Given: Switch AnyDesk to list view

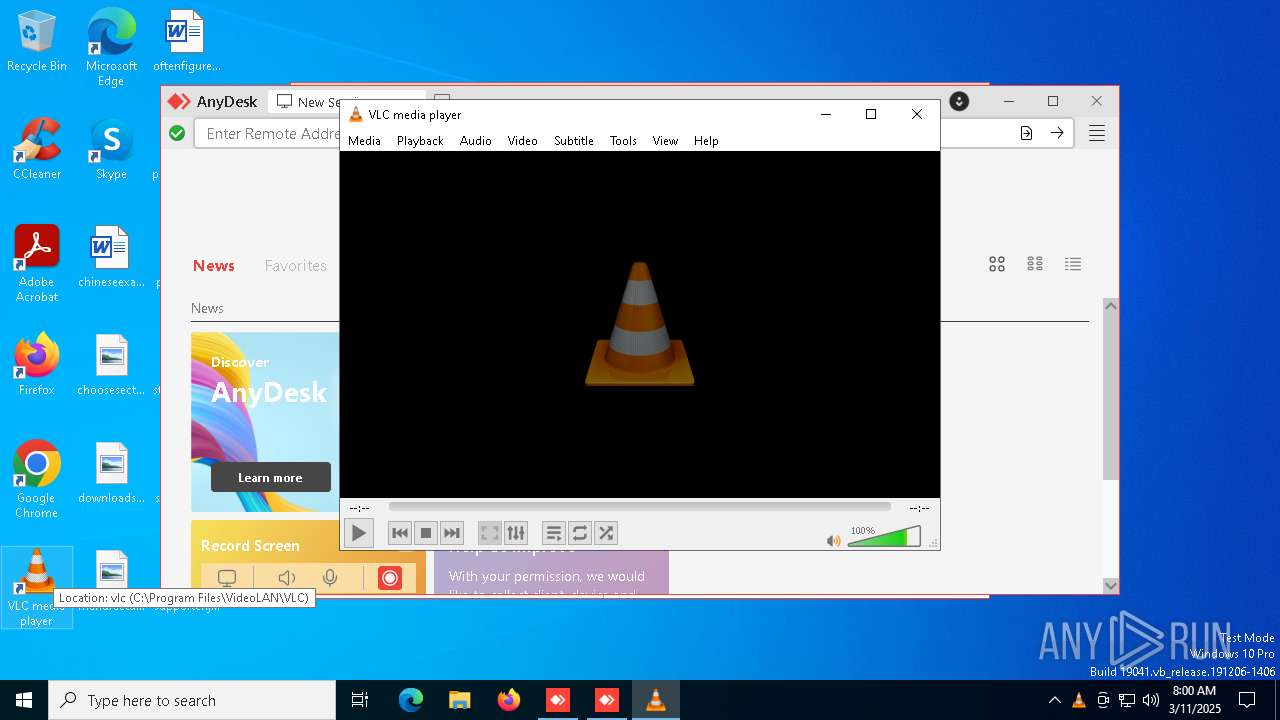Looking at the screenshot, I should point(1073,264).
